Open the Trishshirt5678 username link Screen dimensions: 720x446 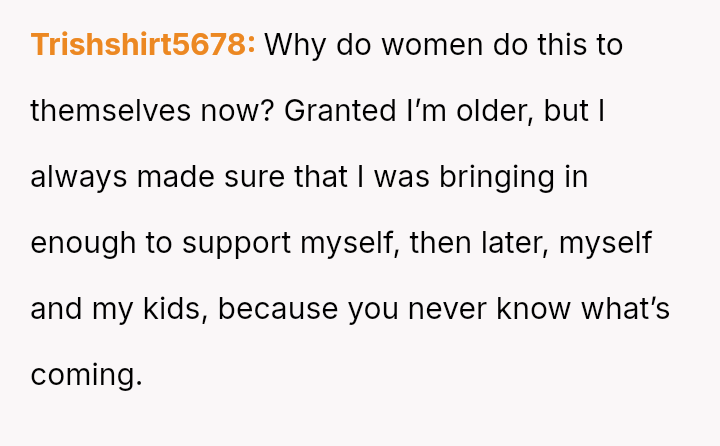pyautogui.click(x=143, y=45)
